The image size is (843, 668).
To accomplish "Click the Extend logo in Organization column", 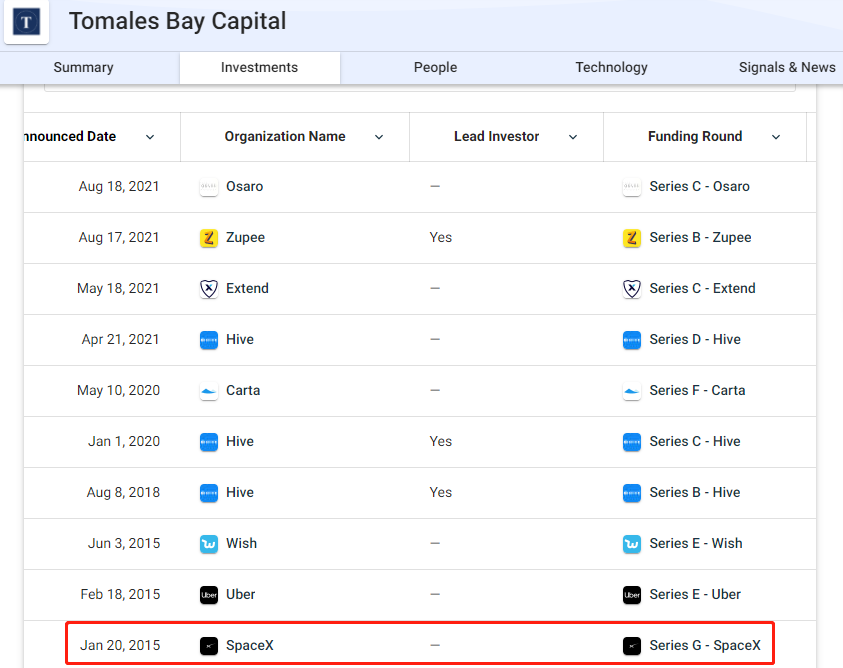I will [209, 289].
